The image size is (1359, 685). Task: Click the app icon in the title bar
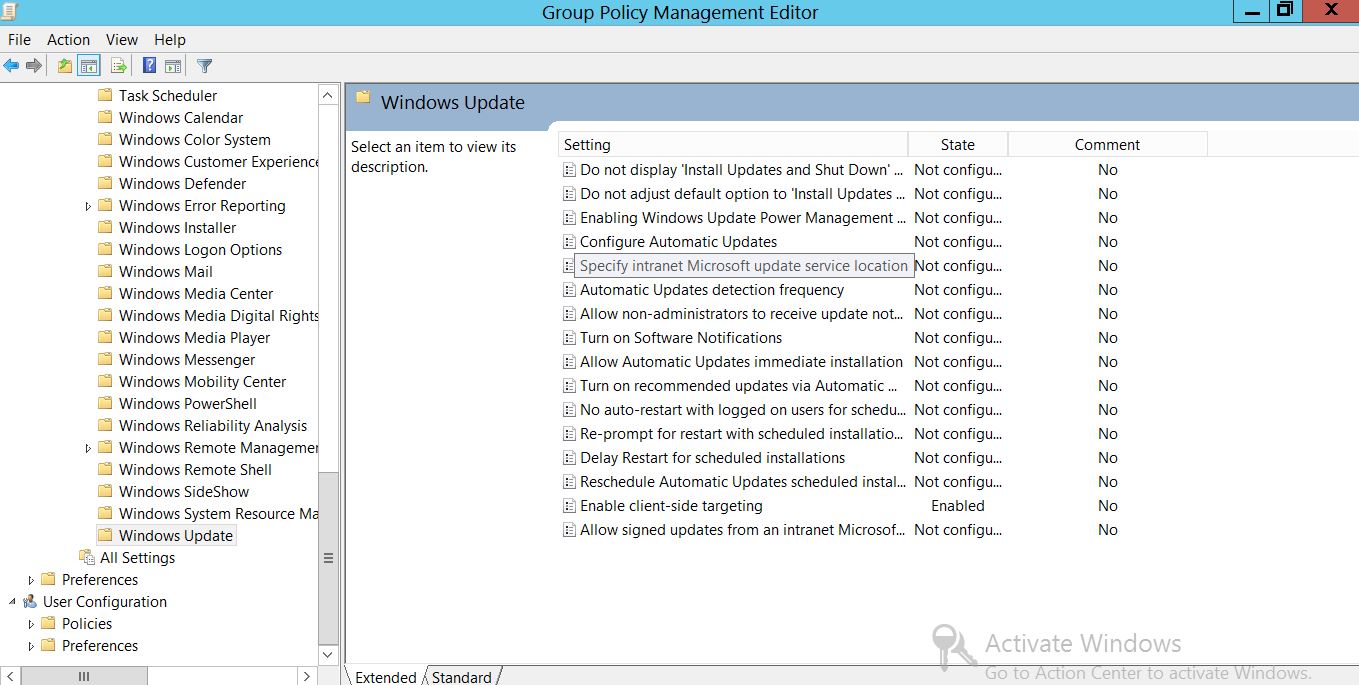(x=10, y=11)
